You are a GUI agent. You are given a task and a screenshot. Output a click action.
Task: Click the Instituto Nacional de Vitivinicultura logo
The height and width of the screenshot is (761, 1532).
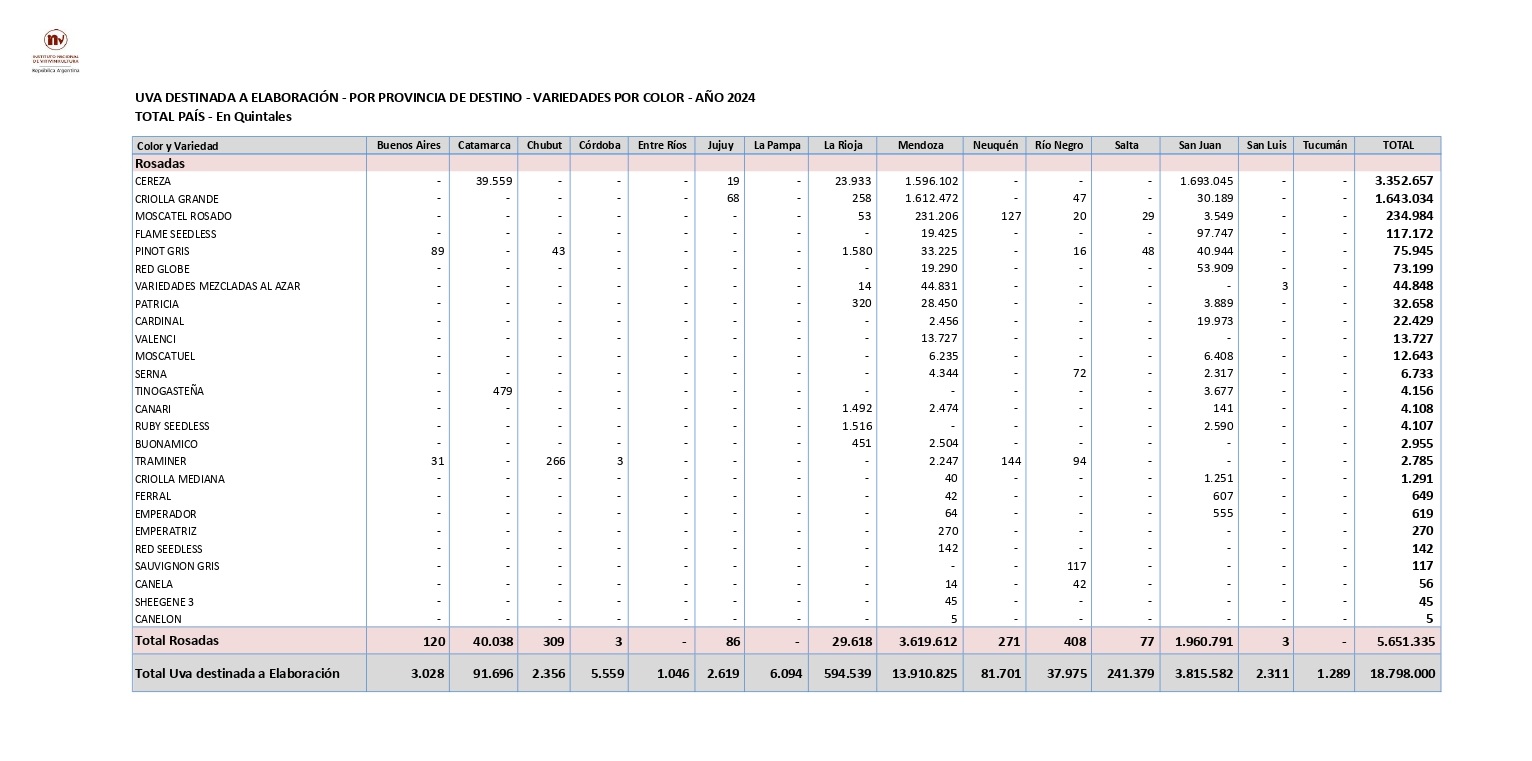[55, 50]
